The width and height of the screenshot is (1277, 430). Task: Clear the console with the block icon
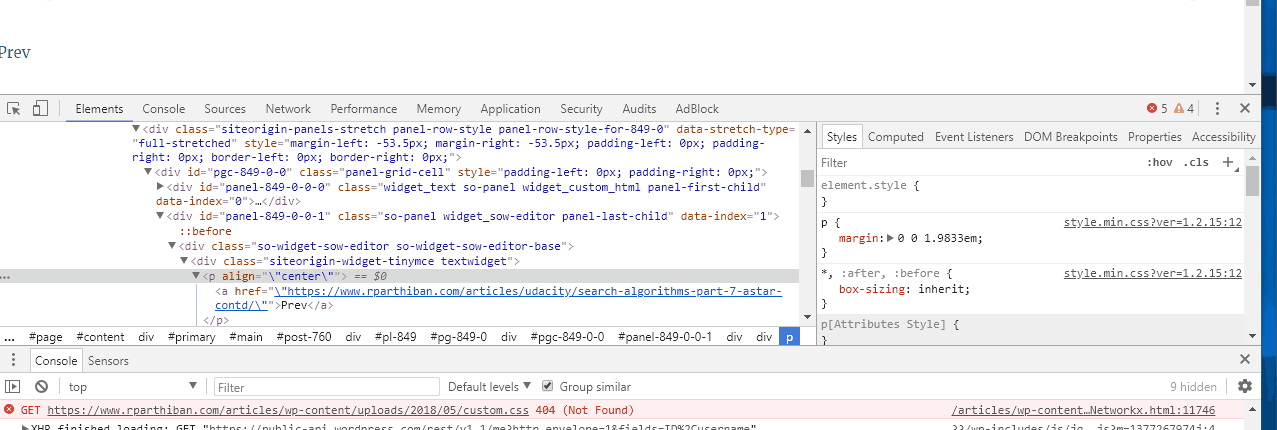(41, 386)
